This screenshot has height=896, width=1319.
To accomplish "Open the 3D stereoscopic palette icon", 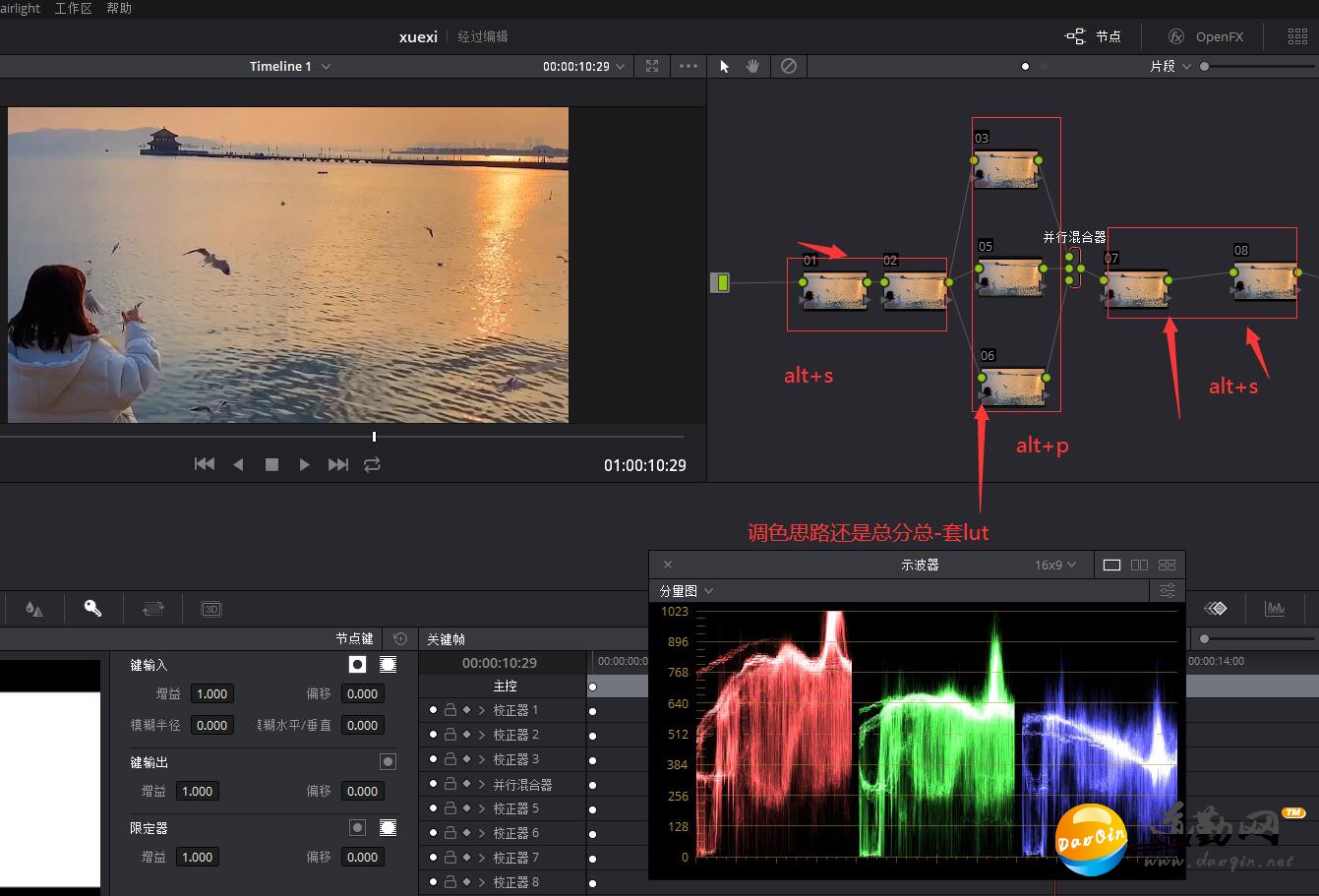I will [x=211, y=609].
